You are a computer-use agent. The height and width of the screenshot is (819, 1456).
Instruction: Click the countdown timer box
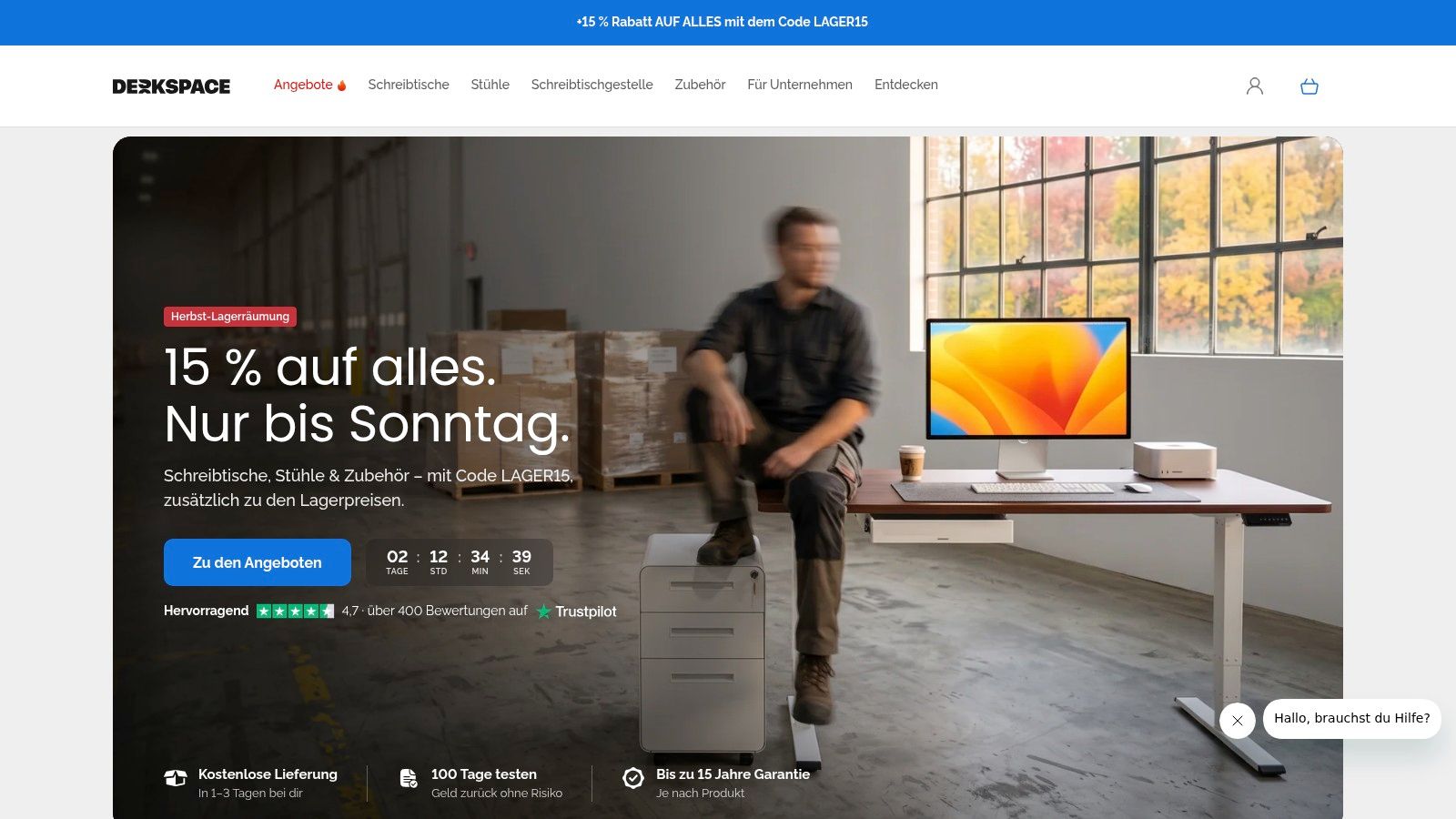(x=460, y=562)
